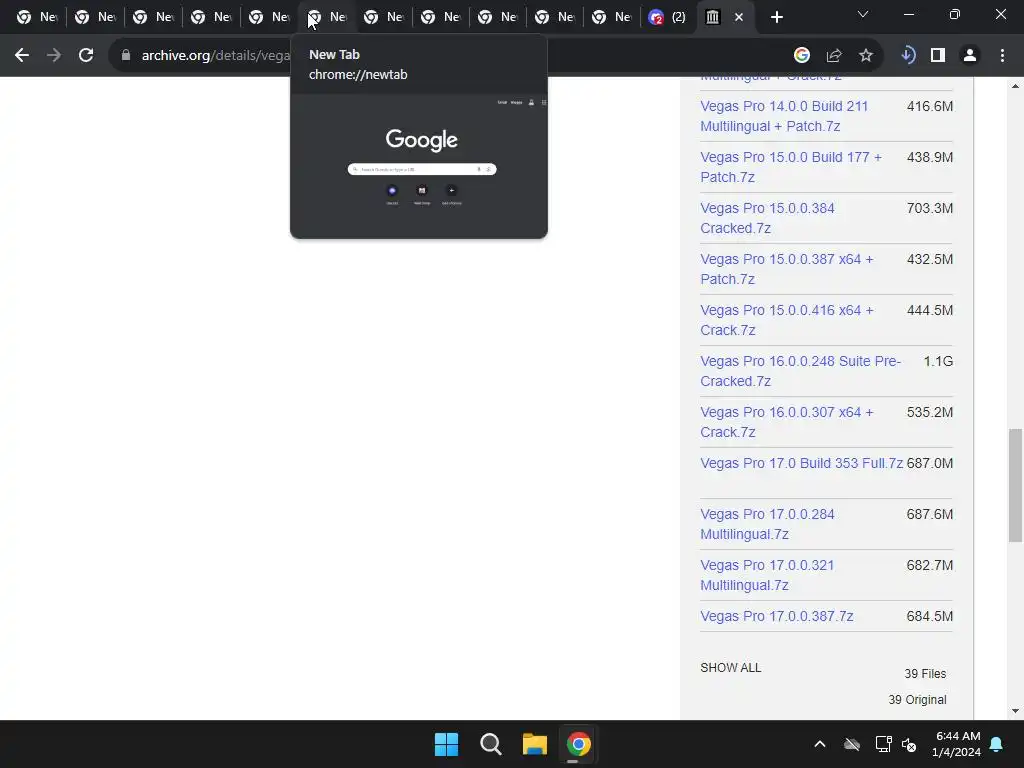The width and height of the screenshot is (1024, 768).
Task: Click the New Tab hover preview thumbnail
Action: click(419, 166)
